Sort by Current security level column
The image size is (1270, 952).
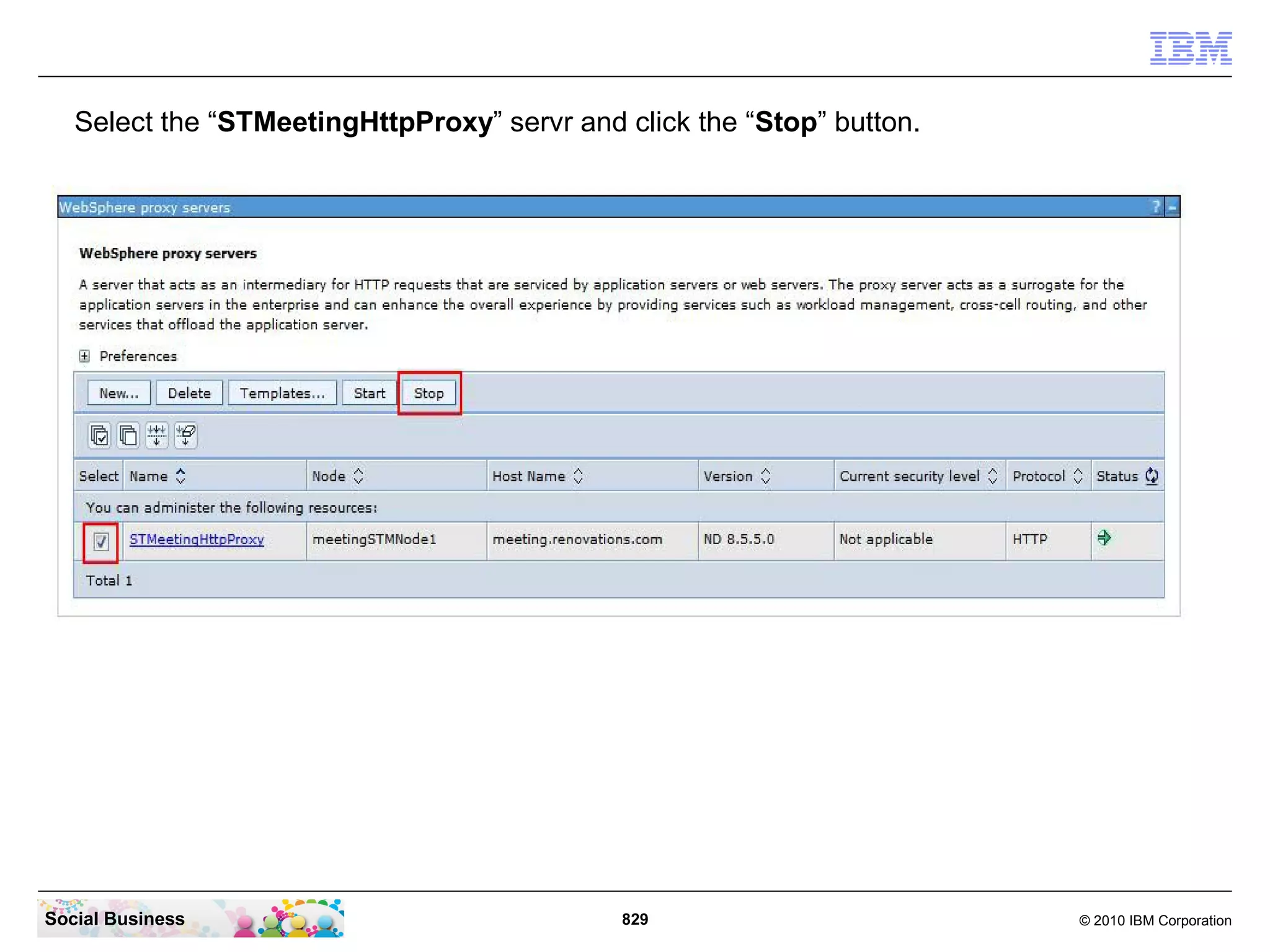(x=992, y=476)
